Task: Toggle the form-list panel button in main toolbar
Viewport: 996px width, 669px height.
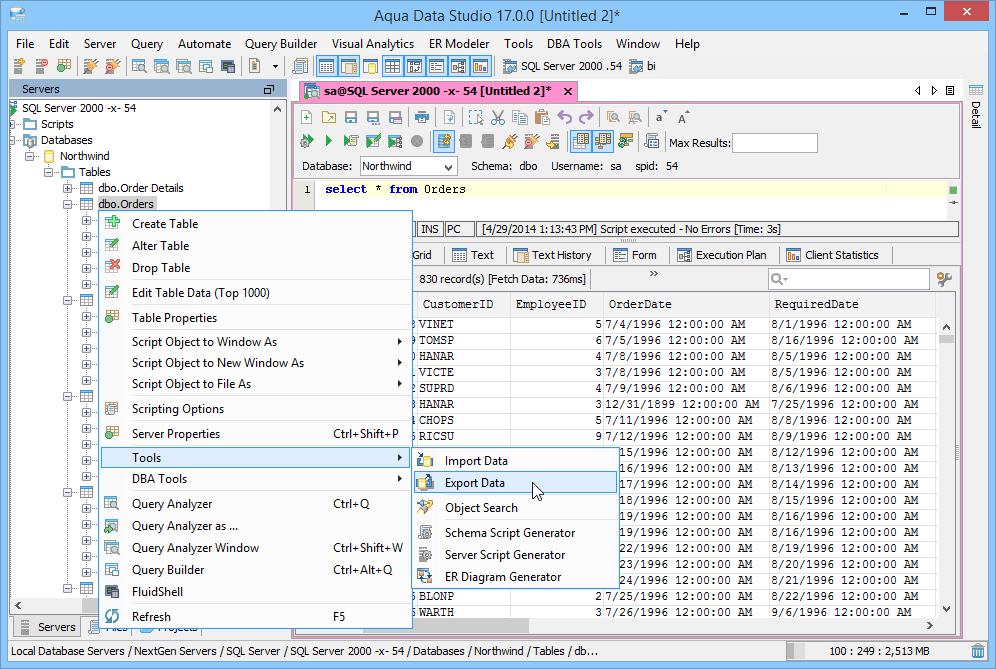Action: (x=436, y=65)
